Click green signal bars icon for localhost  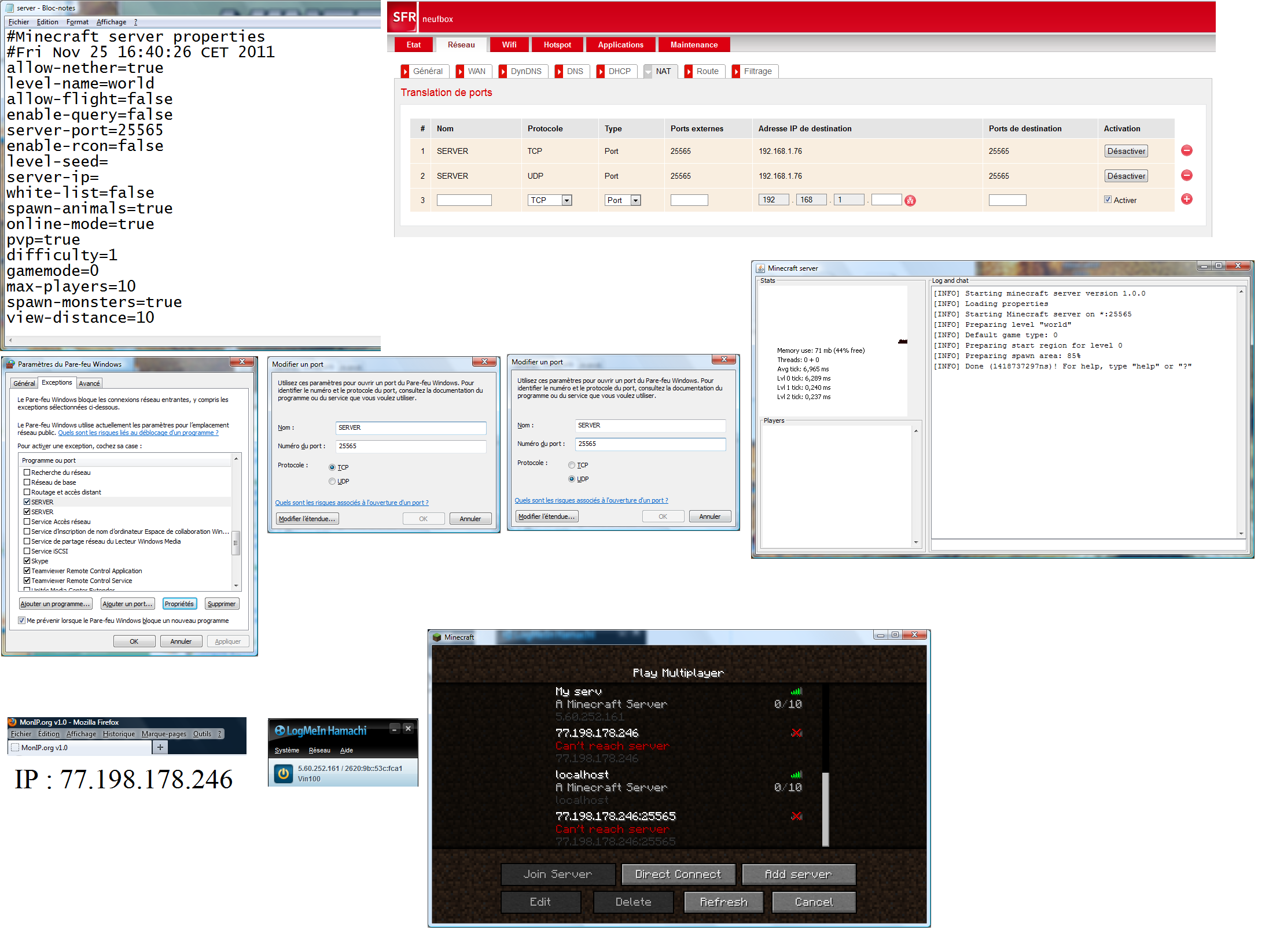pyautogui.click(x=796, y=774)
